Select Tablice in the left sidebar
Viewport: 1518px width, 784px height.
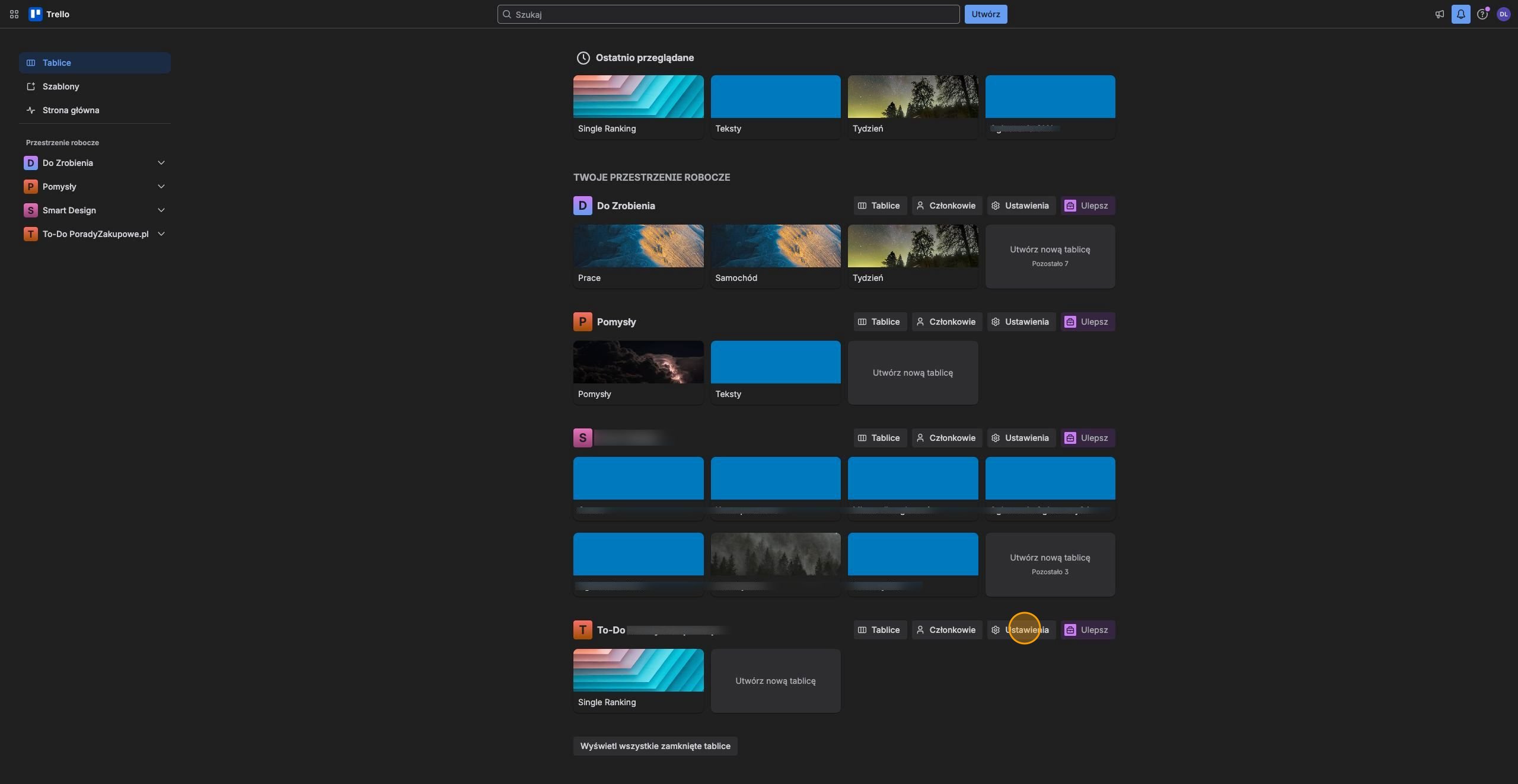[x=95, y=63]
